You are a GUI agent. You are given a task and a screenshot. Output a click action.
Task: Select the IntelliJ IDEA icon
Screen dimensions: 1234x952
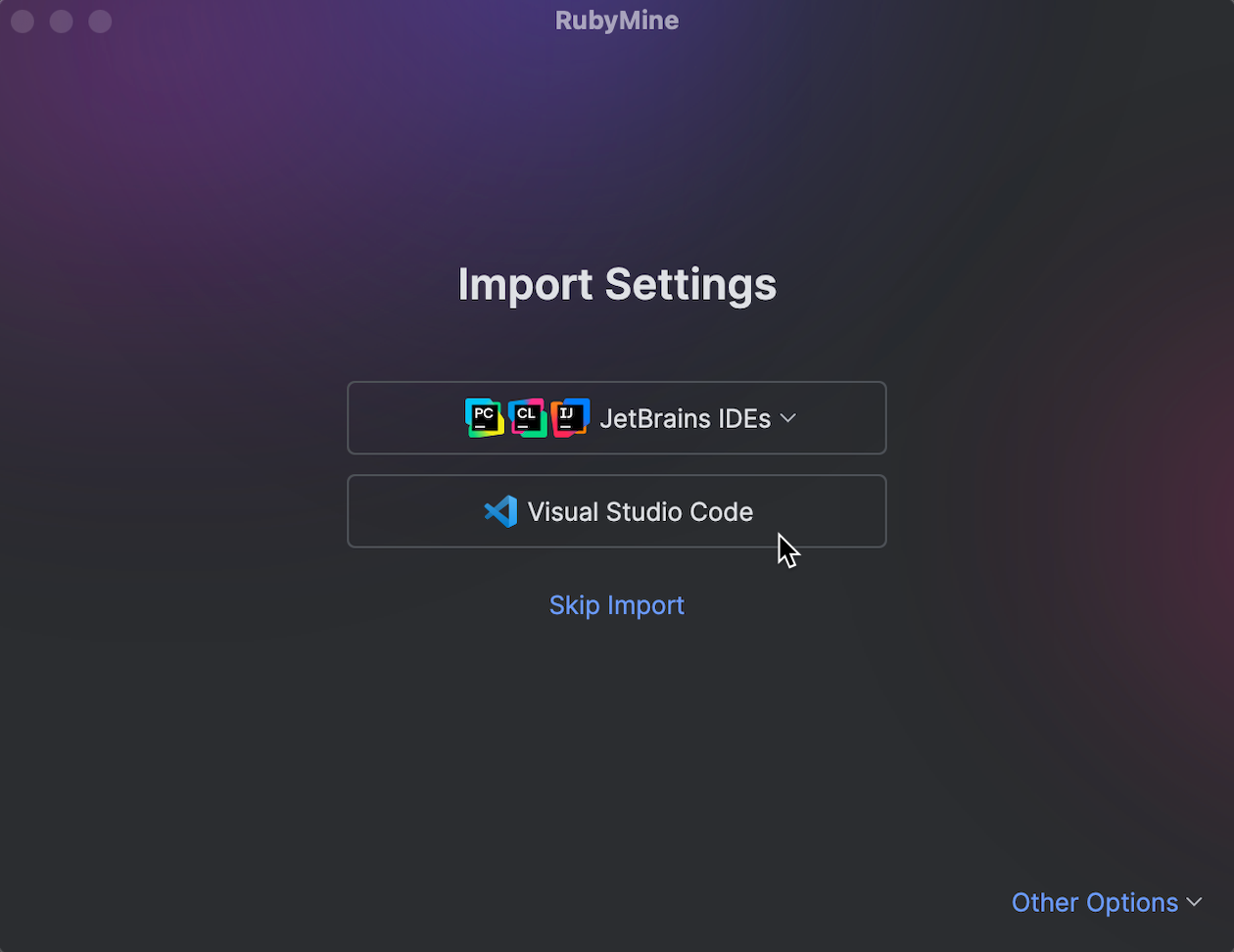pyautogui.click(x=571, y=417)
